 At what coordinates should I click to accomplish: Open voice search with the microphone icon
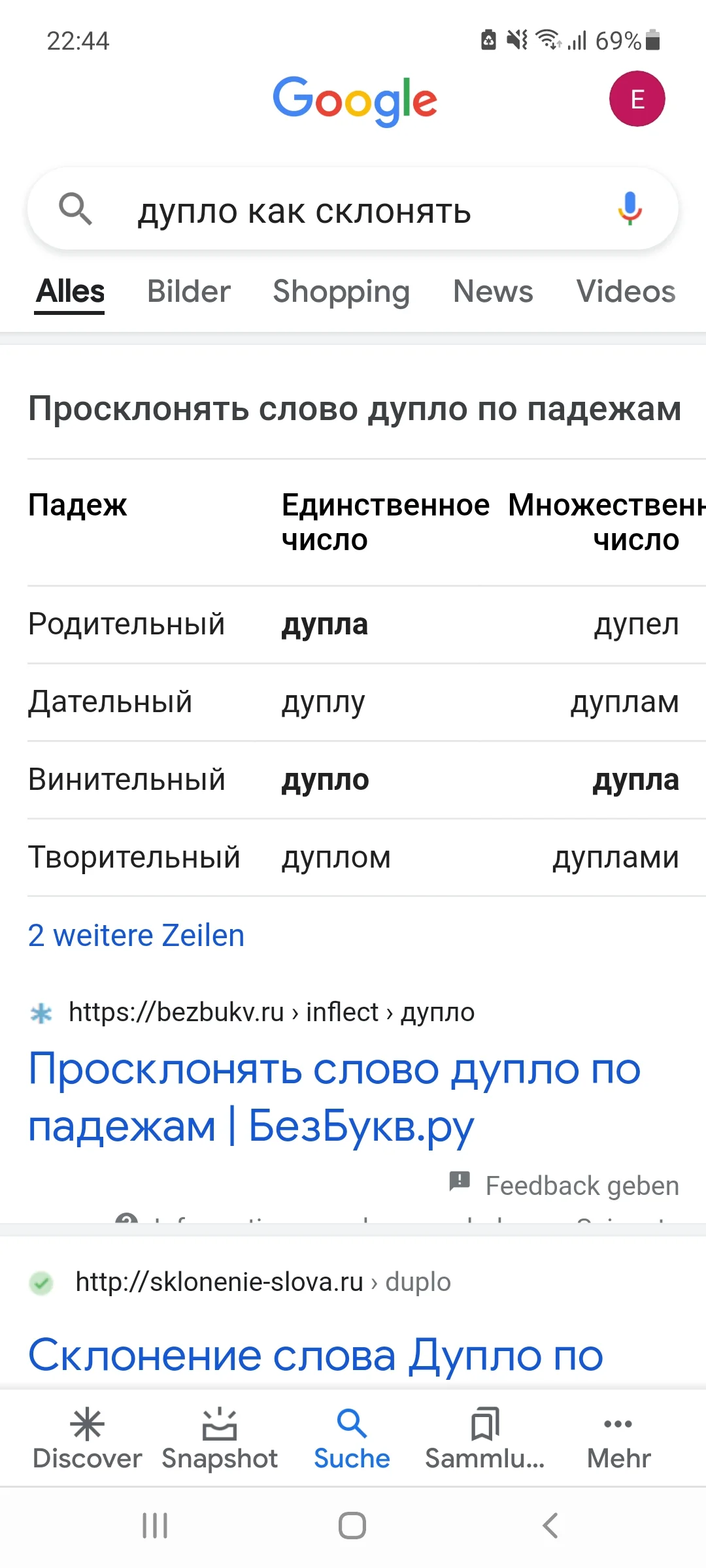coord(630,209)
